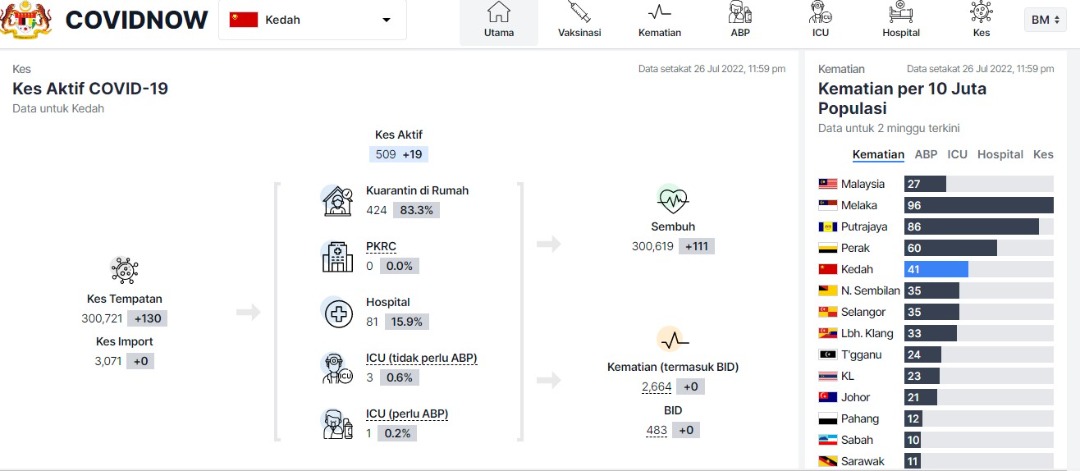
Task: Click the Putrajaya bar showing 86
Action: click(x=971, y=227)
